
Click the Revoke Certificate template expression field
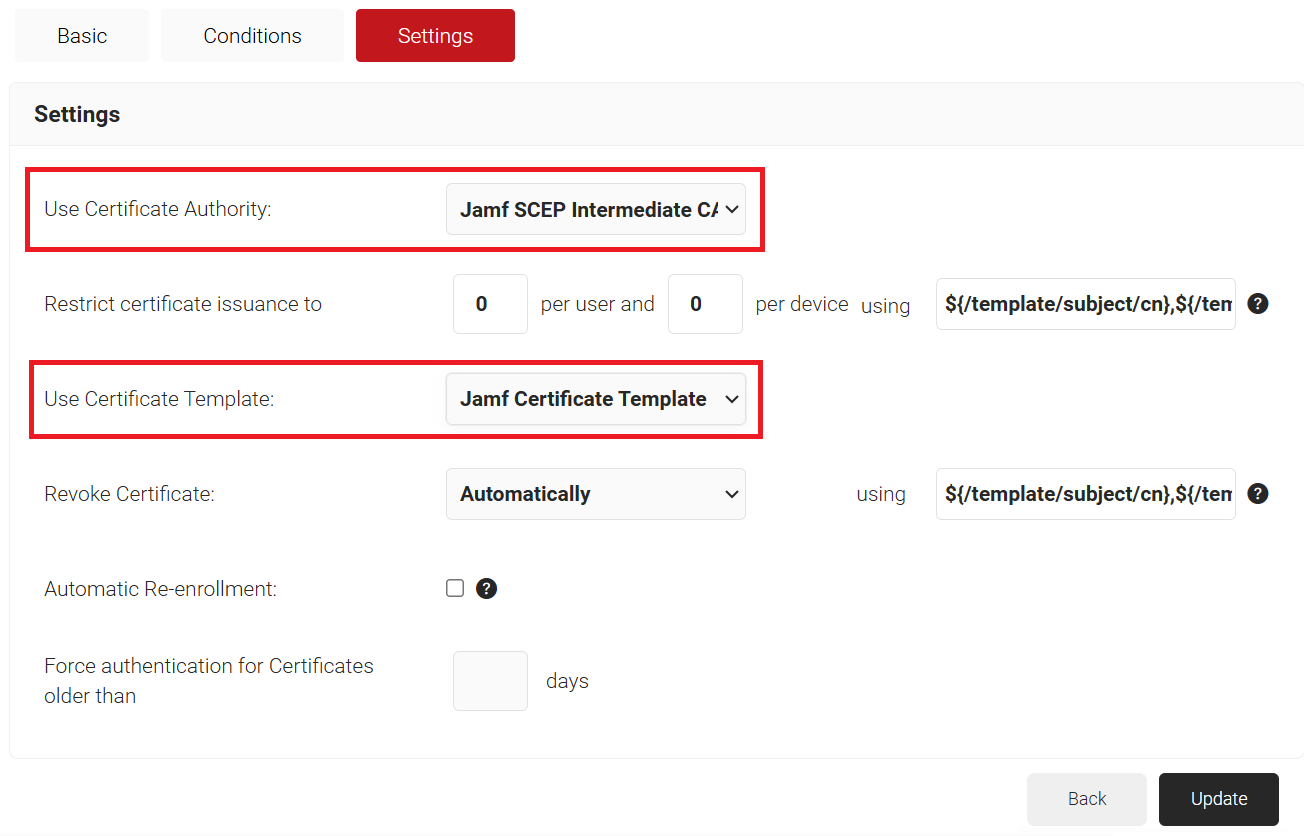1085,494
